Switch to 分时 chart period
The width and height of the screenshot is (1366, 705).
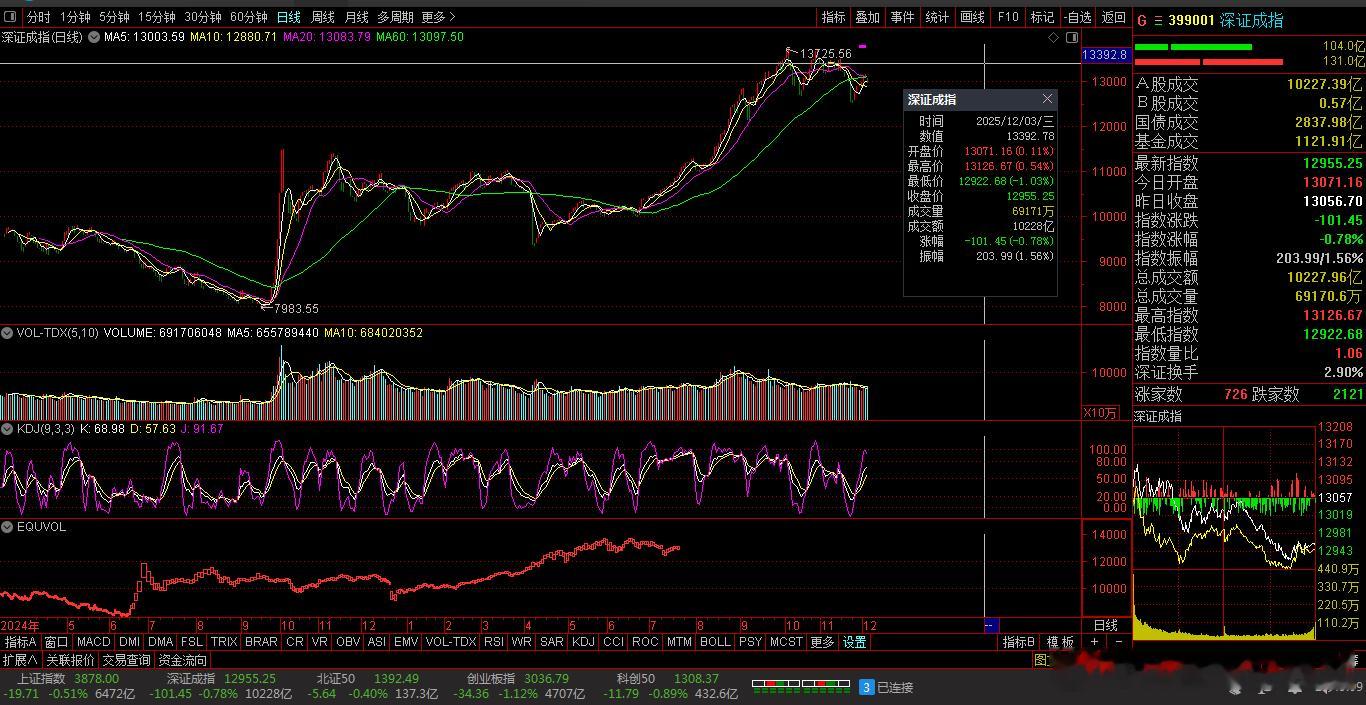tap(38, 17)
